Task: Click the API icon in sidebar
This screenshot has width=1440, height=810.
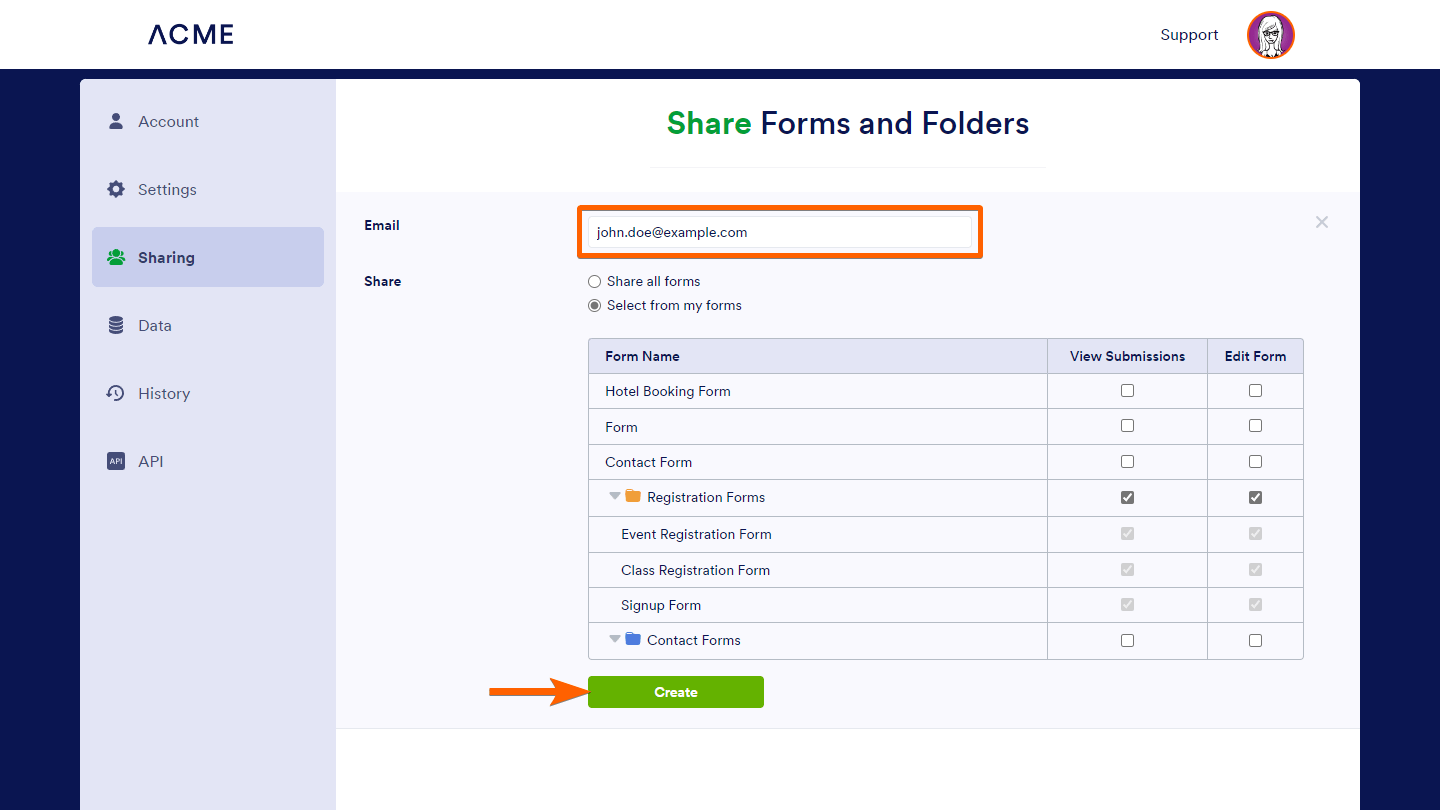Action: coord(116,461)
